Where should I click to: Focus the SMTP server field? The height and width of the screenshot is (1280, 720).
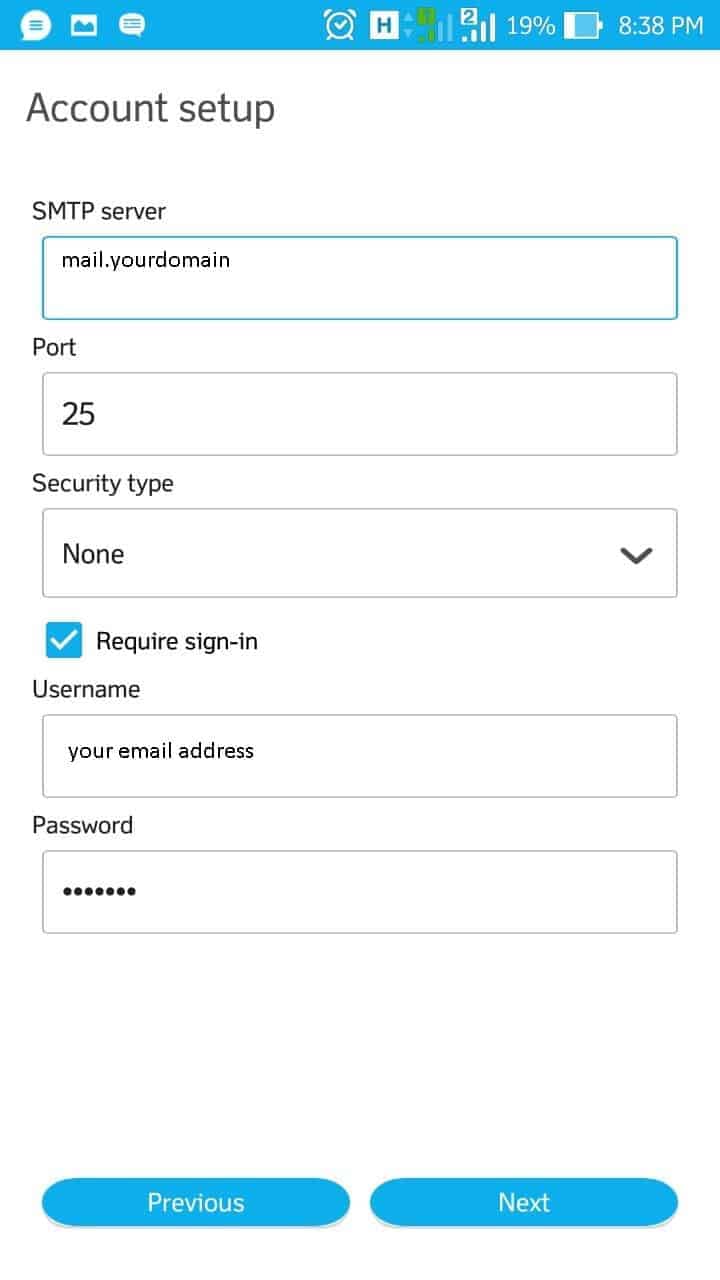point(360,278)
